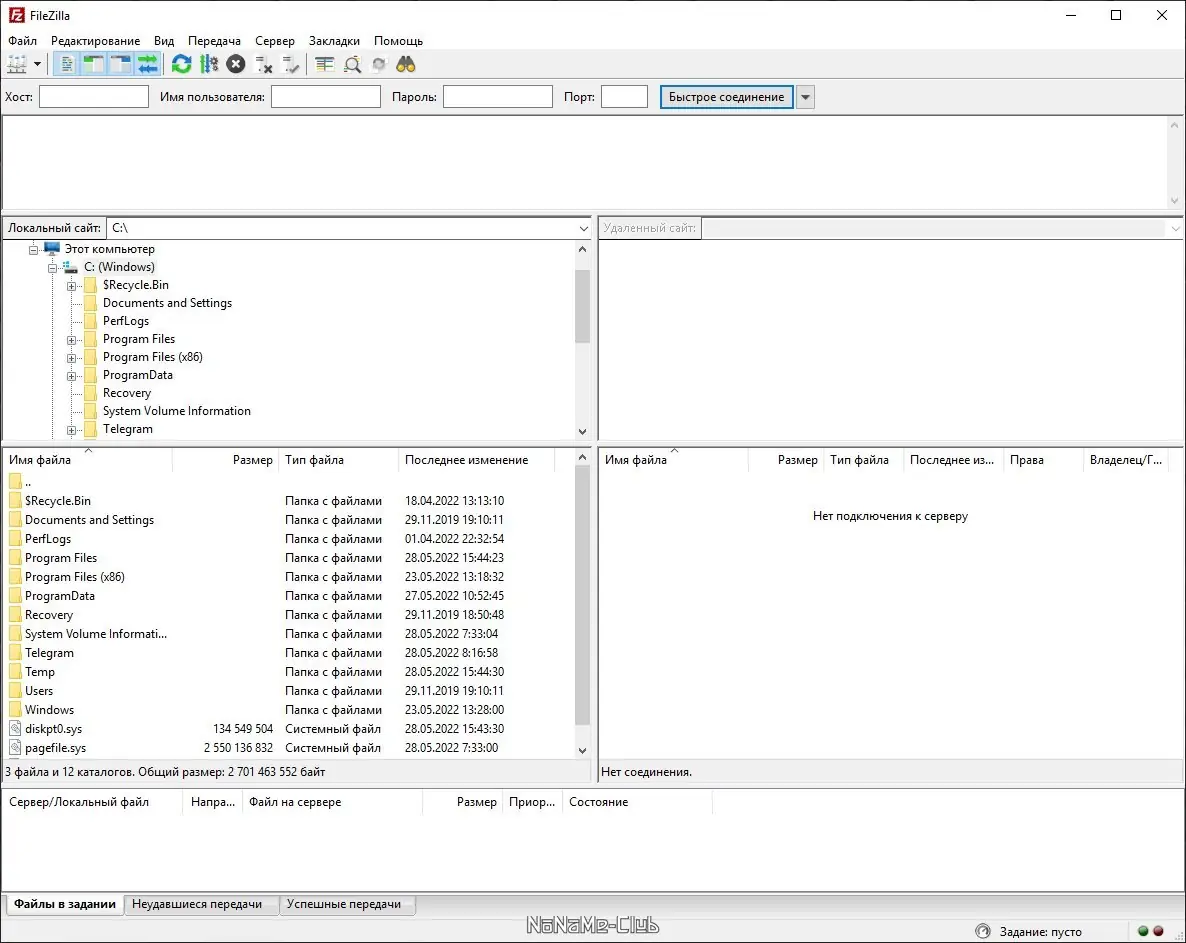The image size is (1186, 943).
Task: Click the 'Хост' input field
Action: click(94, 97)
